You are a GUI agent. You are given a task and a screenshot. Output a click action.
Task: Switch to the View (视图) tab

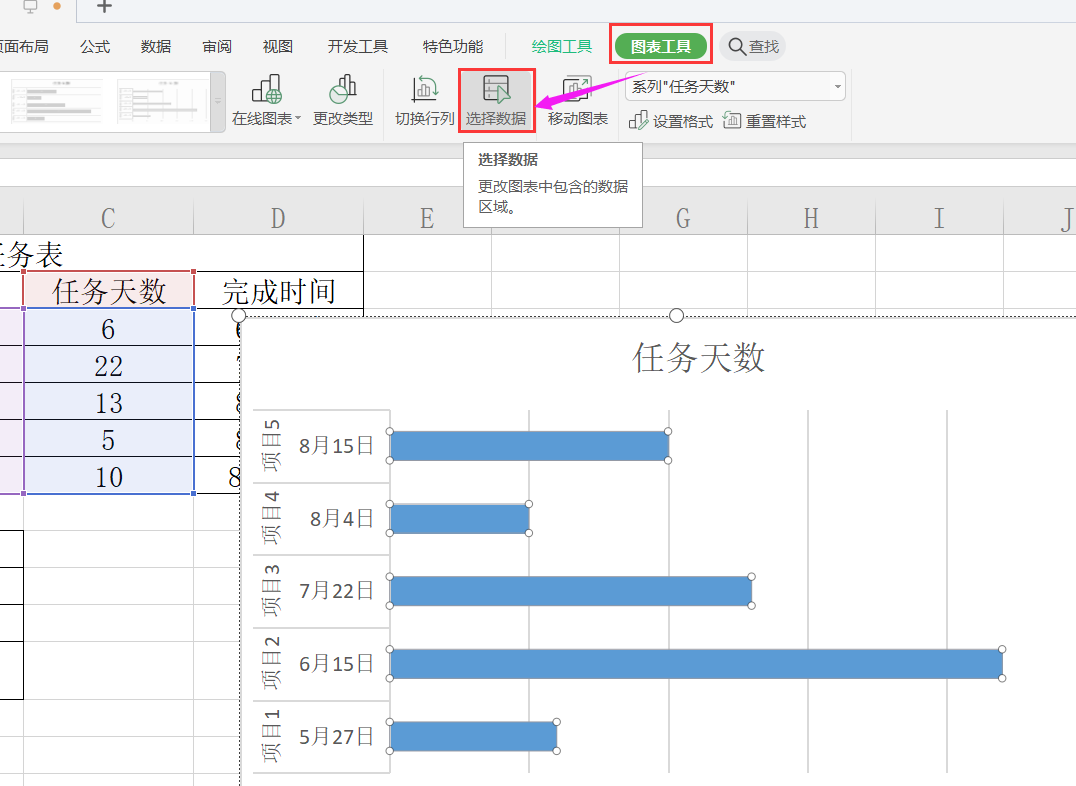point(278,47)
